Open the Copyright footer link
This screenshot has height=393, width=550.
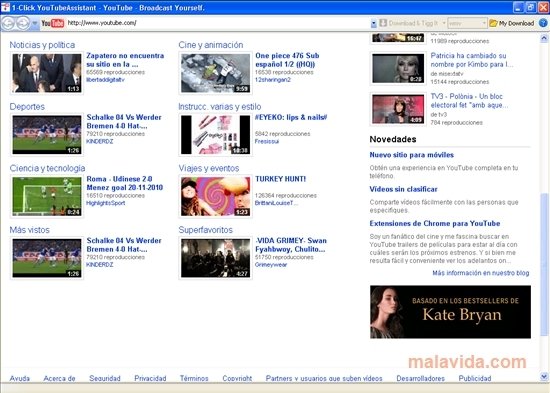[237, 378]
